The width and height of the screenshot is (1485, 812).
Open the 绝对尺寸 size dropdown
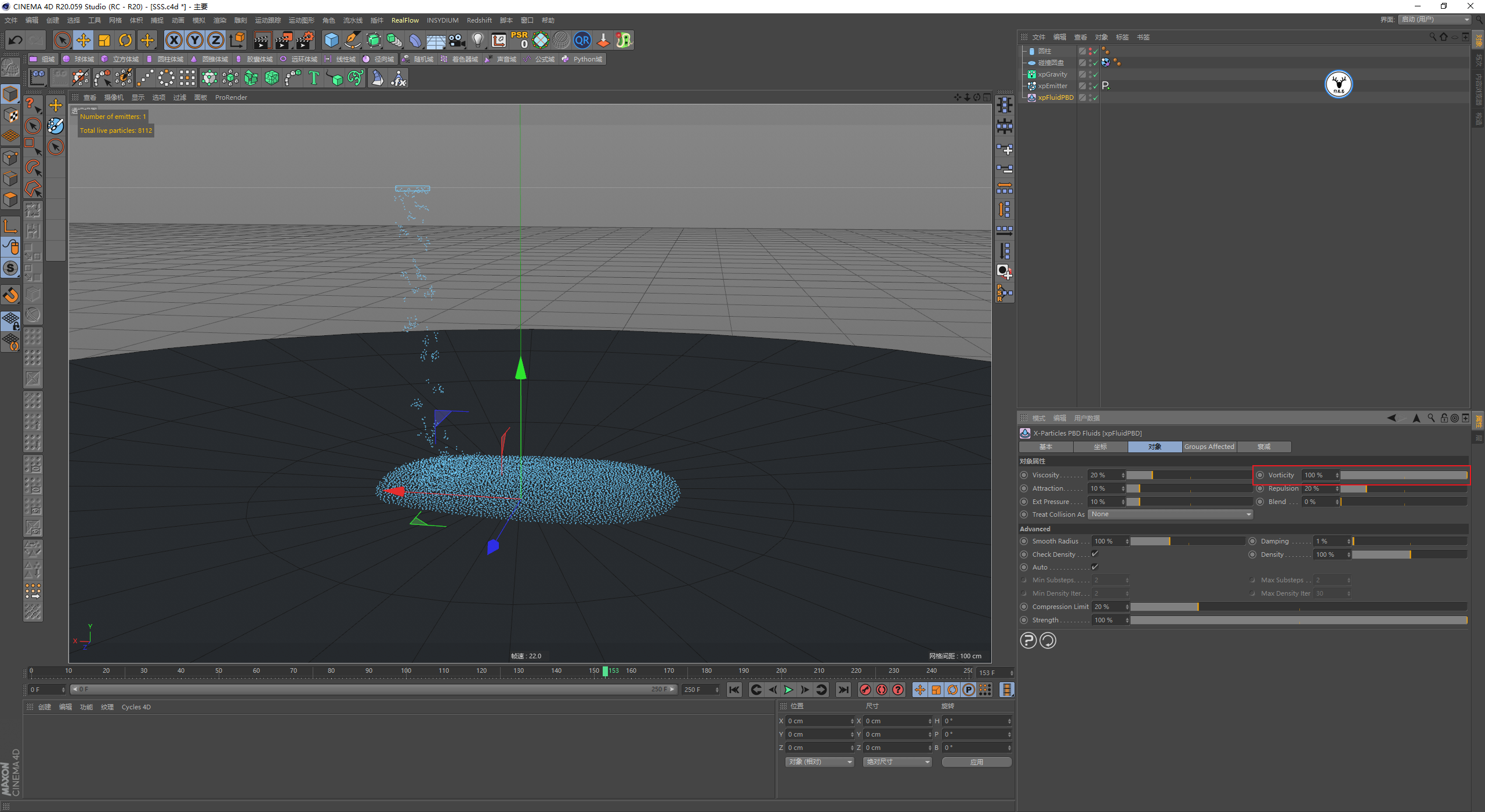tap(897, 762)
